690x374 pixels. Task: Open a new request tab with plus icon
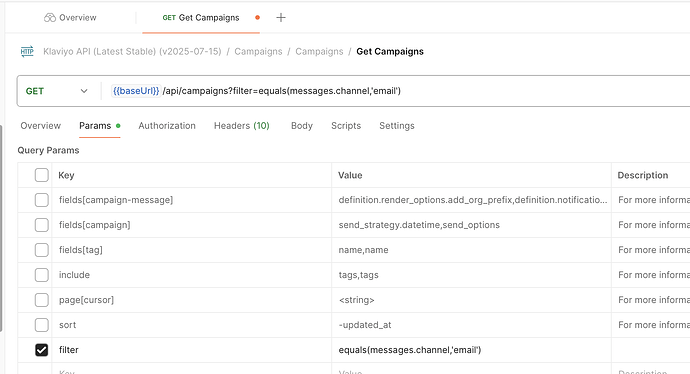pos(281,18)
